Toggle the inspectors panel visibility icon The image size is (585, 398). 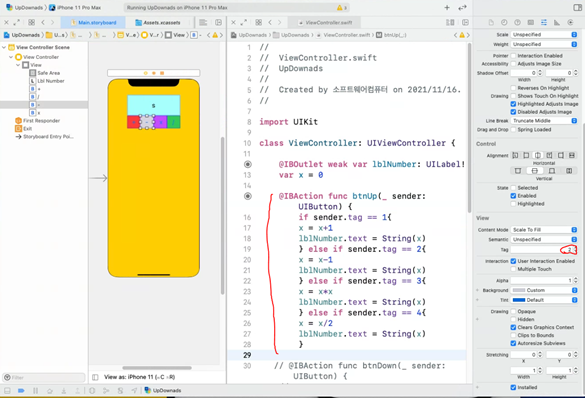point(577,7)
